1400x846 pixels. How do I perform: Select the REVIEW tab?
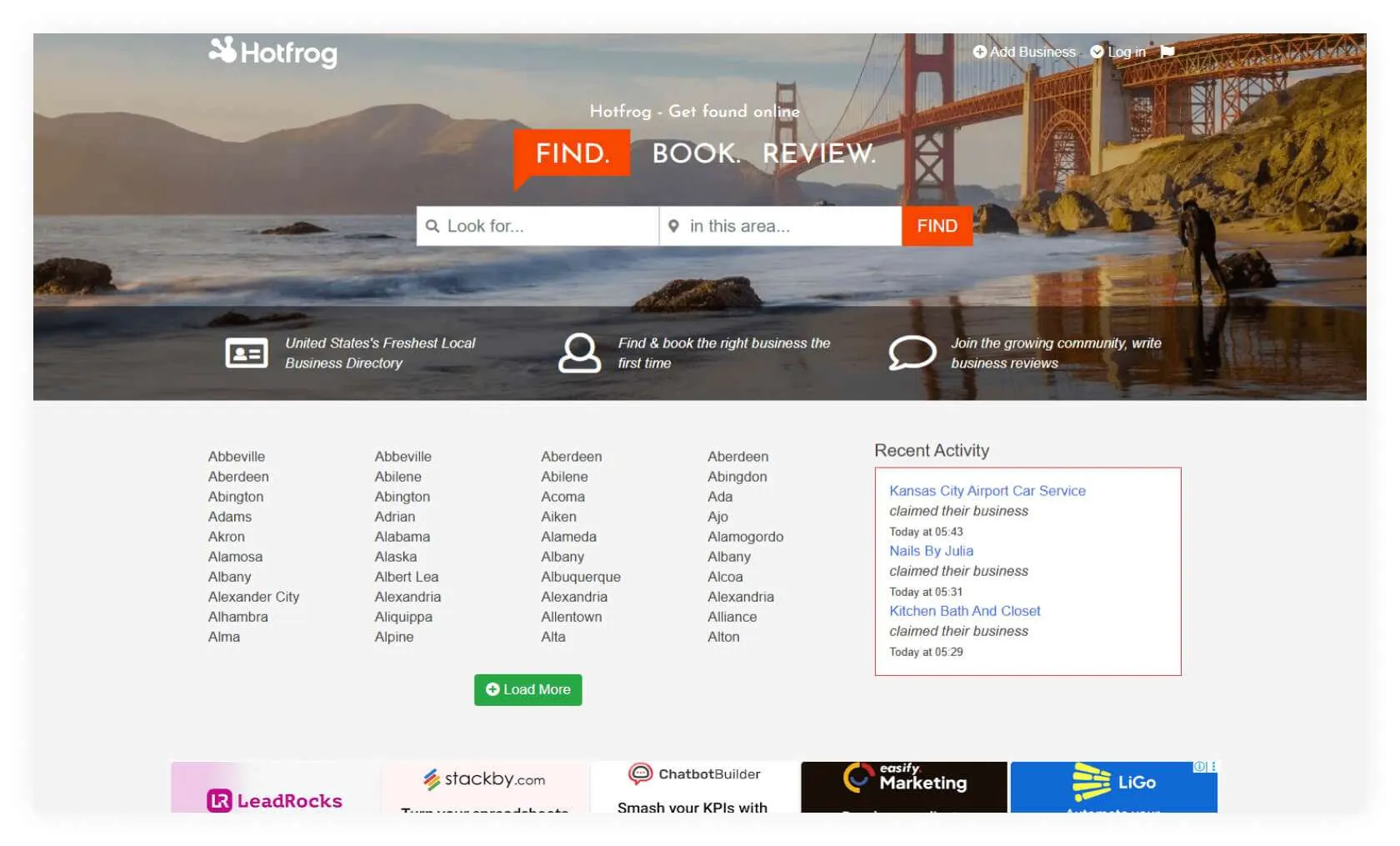(819, 153)
